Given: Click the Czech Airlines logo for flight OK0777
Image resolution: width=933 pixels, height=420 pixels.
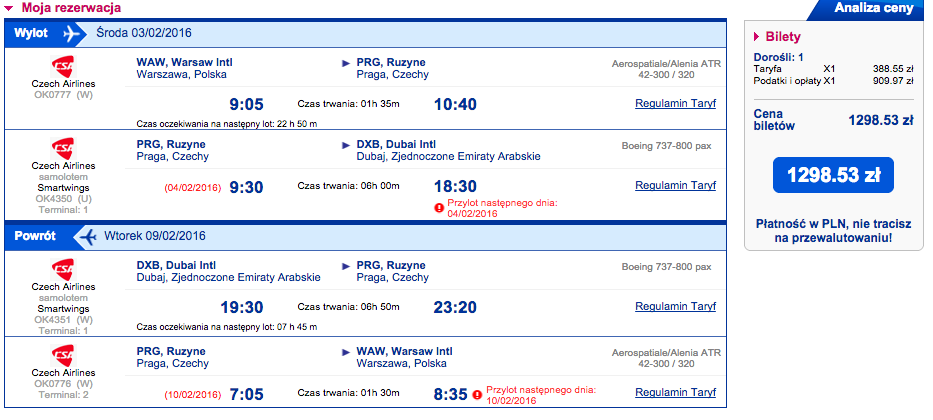Looking at the screenshot, I should pyautogui.click(x=62, y=67).
